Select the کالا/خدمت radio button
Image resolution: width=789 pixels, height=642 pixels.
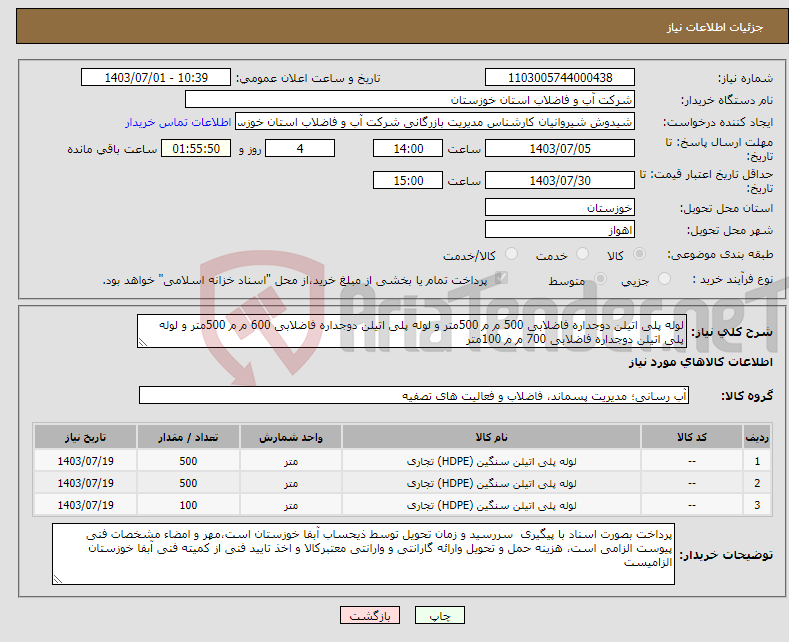(511, 254)
